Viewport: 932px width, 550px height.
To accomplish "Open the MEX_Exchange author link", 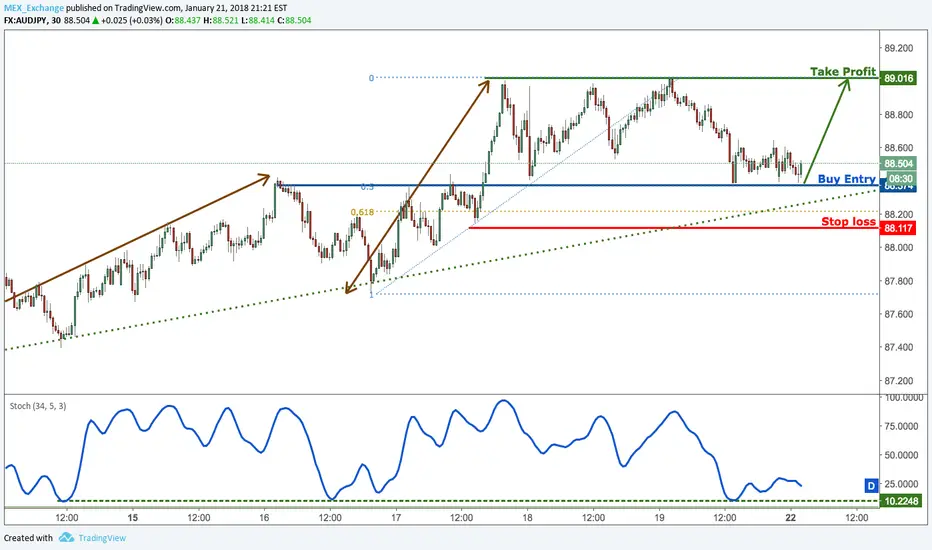I will [x=34, y=8].
